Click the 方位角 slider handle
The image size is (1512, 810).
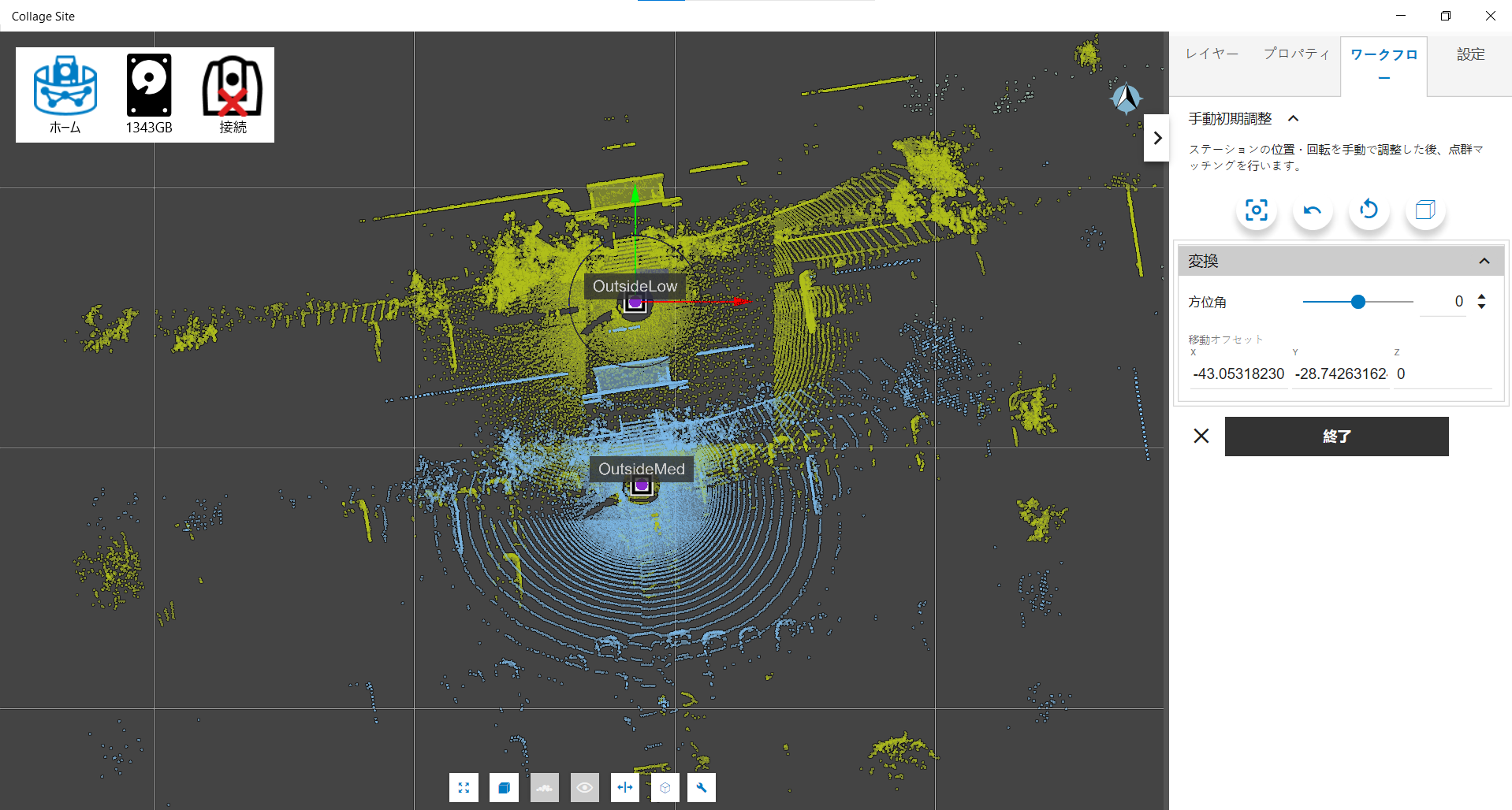[x=1357, y=302]
